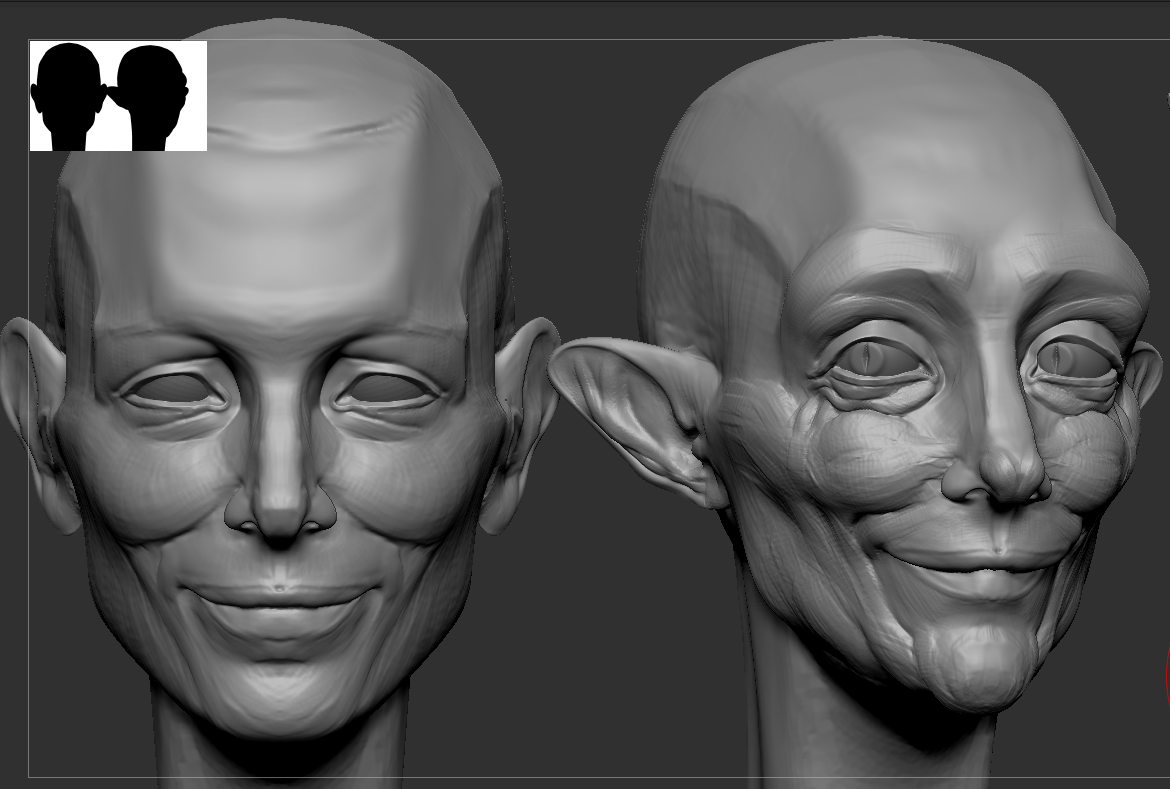
Task: Click the front-view sculpted head model
Action: click(x=280, y=403)
